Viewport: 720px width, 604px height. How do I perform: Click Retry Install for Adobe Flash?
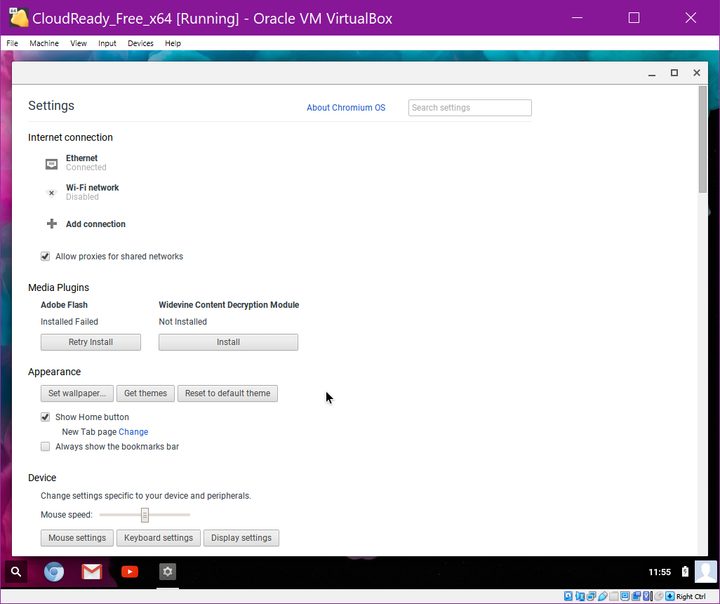coord(90,342)
